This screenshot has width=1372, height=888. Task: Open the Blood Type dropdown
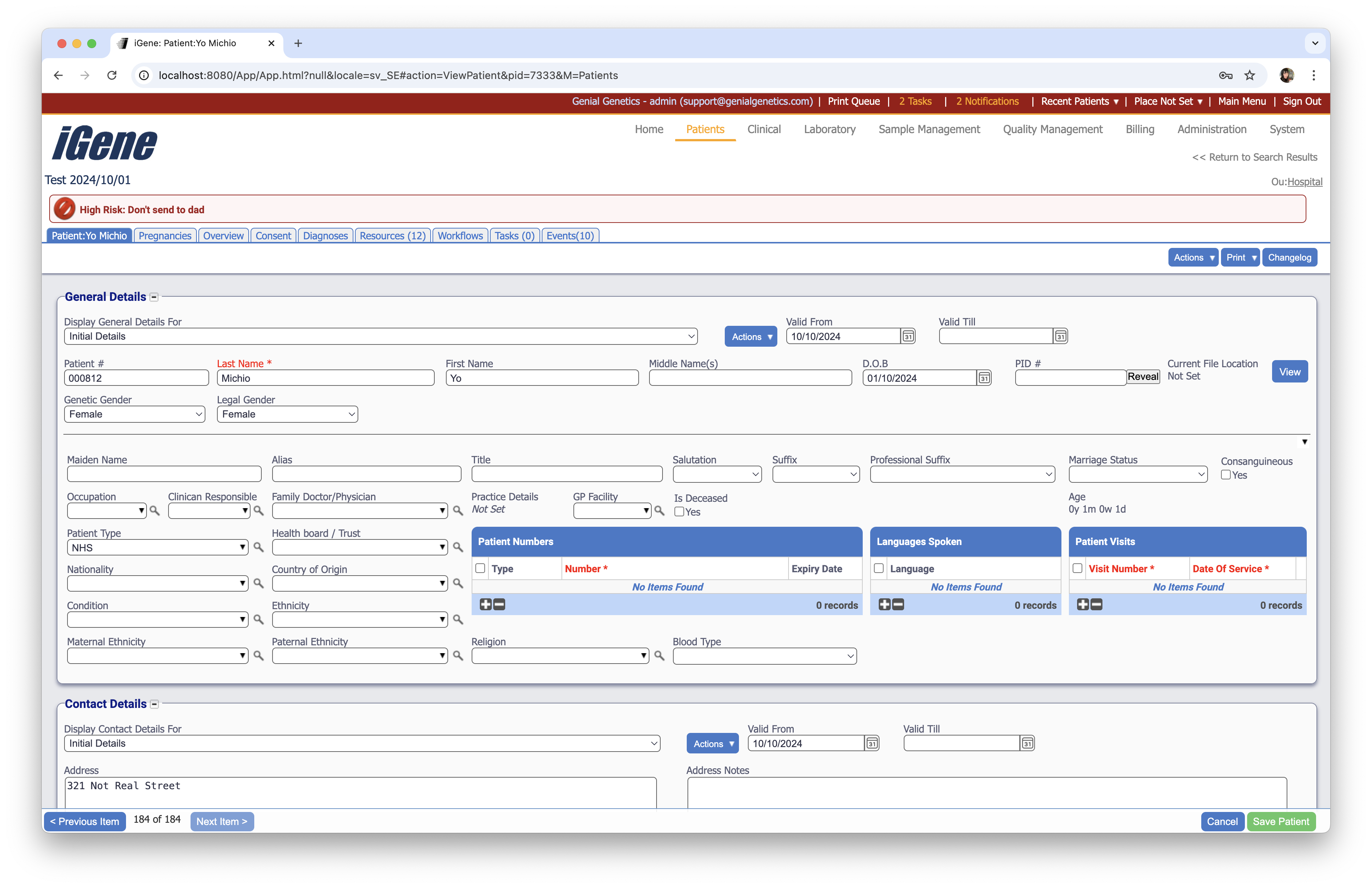pos(764,656)
